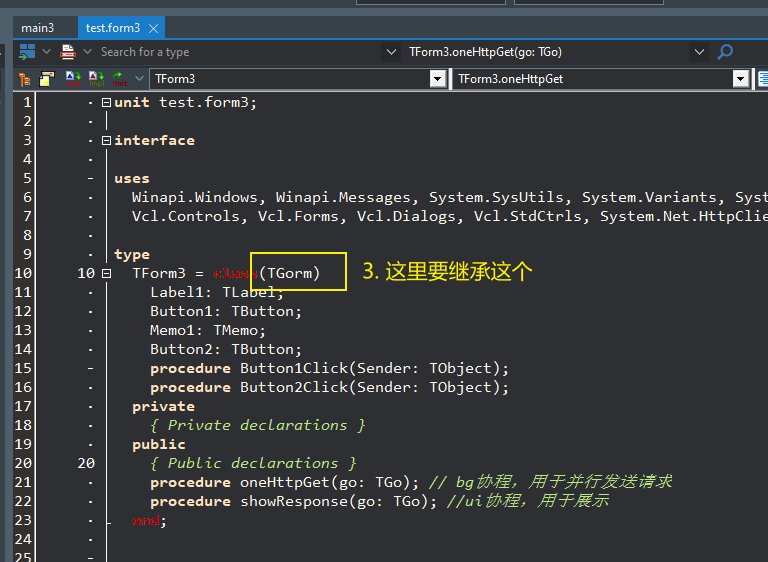Click the orange class hierarchy tree icon
Image resolution: width=768 pixels, height=562 pixels.
[x=24, y=79]
